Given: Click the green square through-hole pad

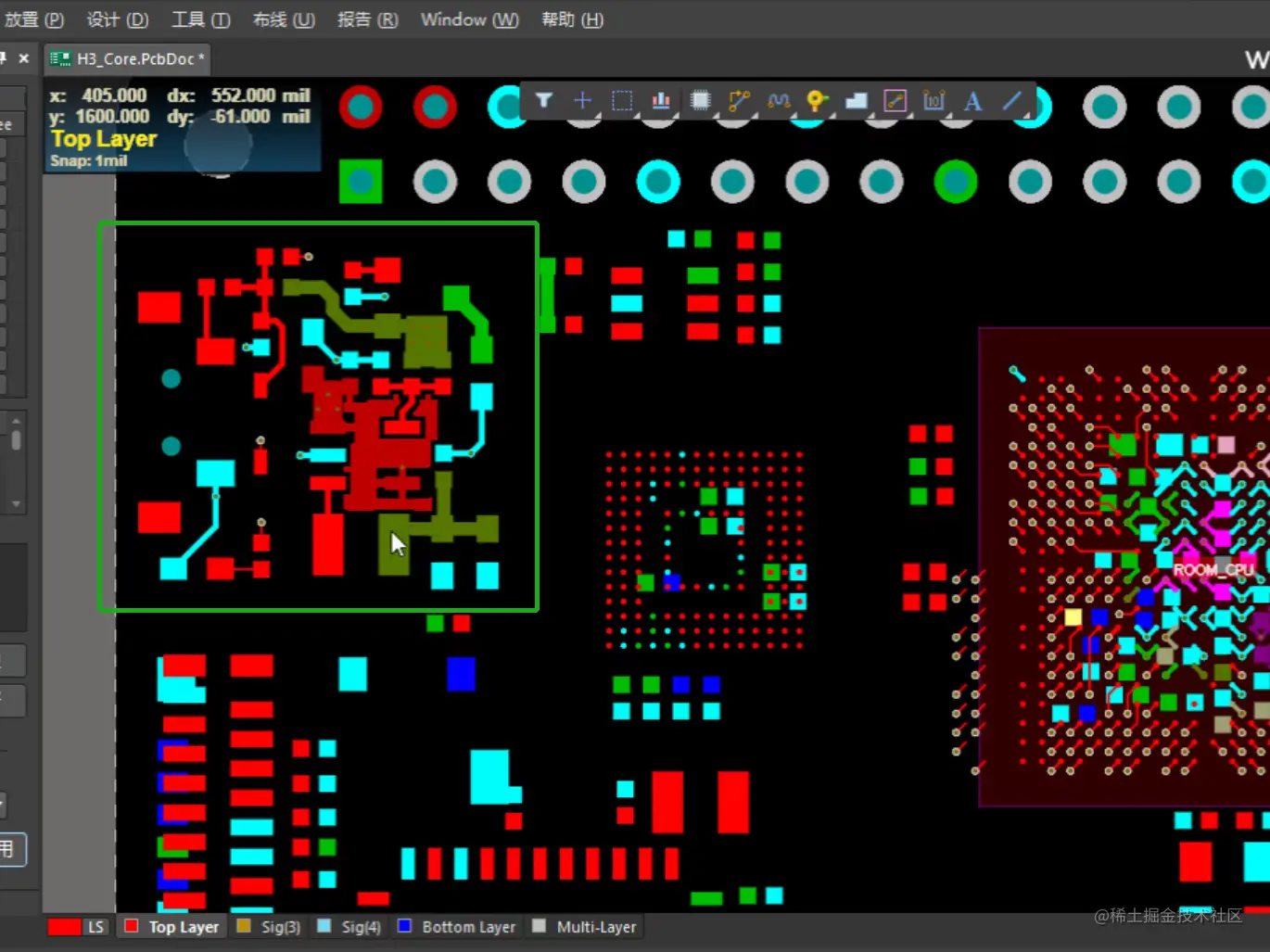Looking at the screenshot, I should click(361, 182).
